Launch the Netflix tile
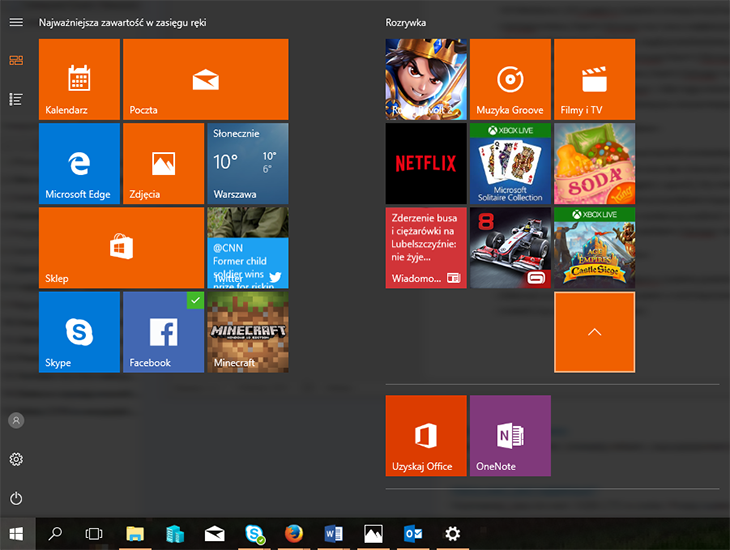 (426, 163)
